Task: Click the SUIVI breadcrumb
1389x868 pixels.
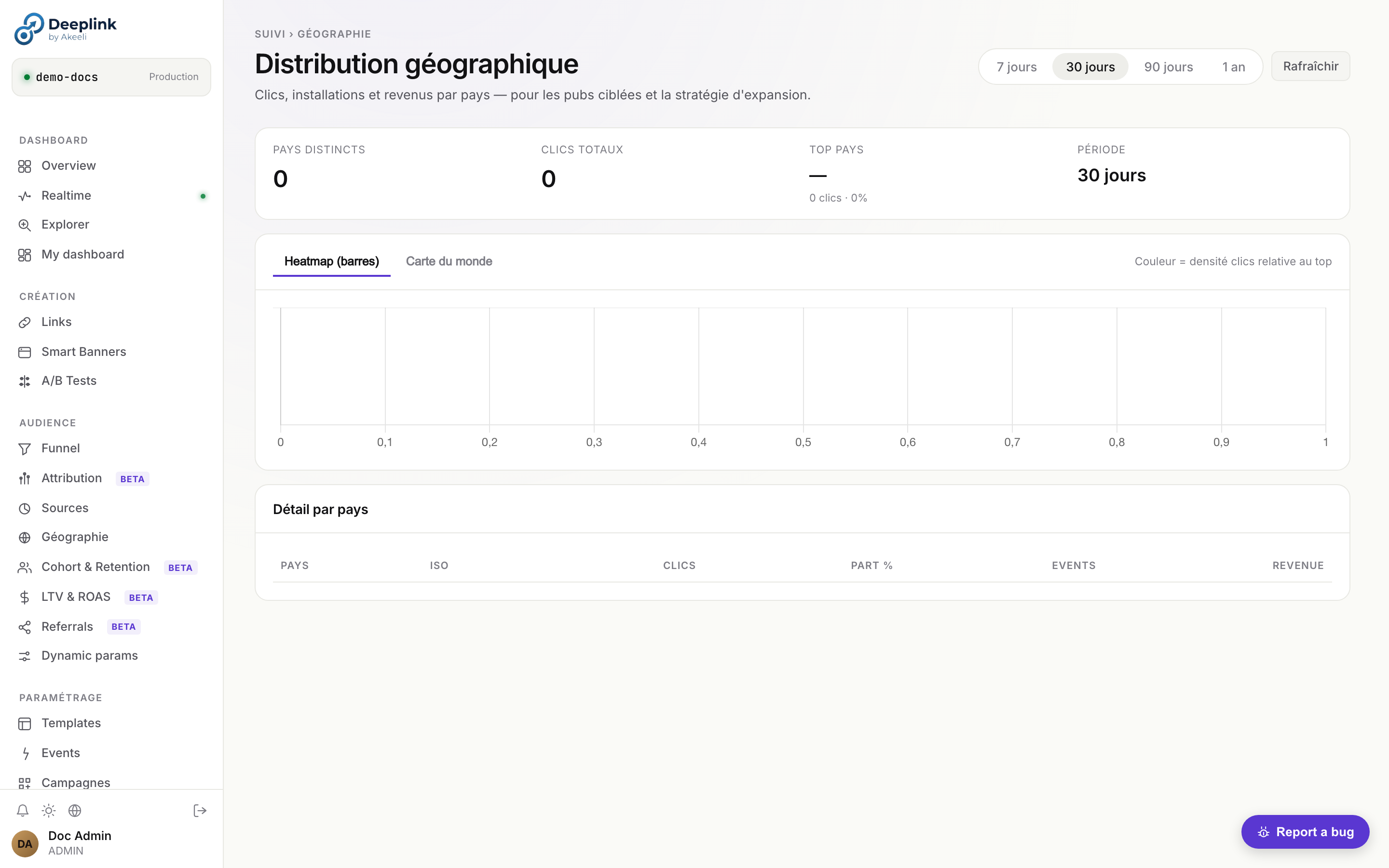Action: [x=270, y=34]
